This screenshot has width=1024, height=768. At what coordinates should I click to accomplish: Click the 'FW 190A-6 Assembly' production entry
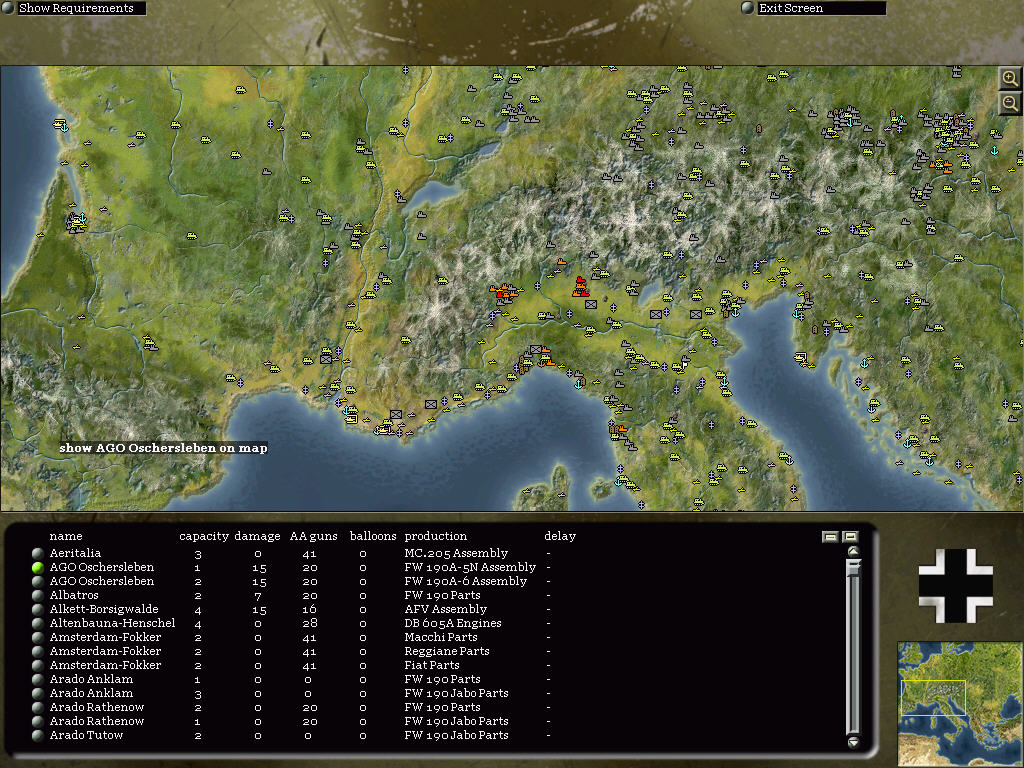(466, 581)
